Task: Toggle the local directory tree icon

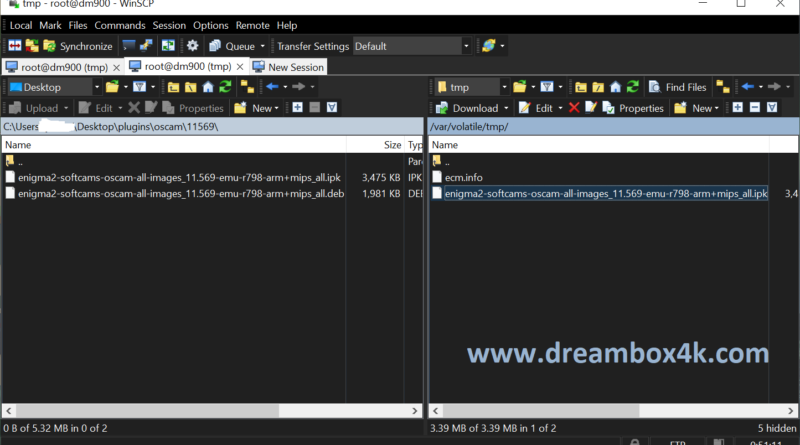Action: coord(247,87)
